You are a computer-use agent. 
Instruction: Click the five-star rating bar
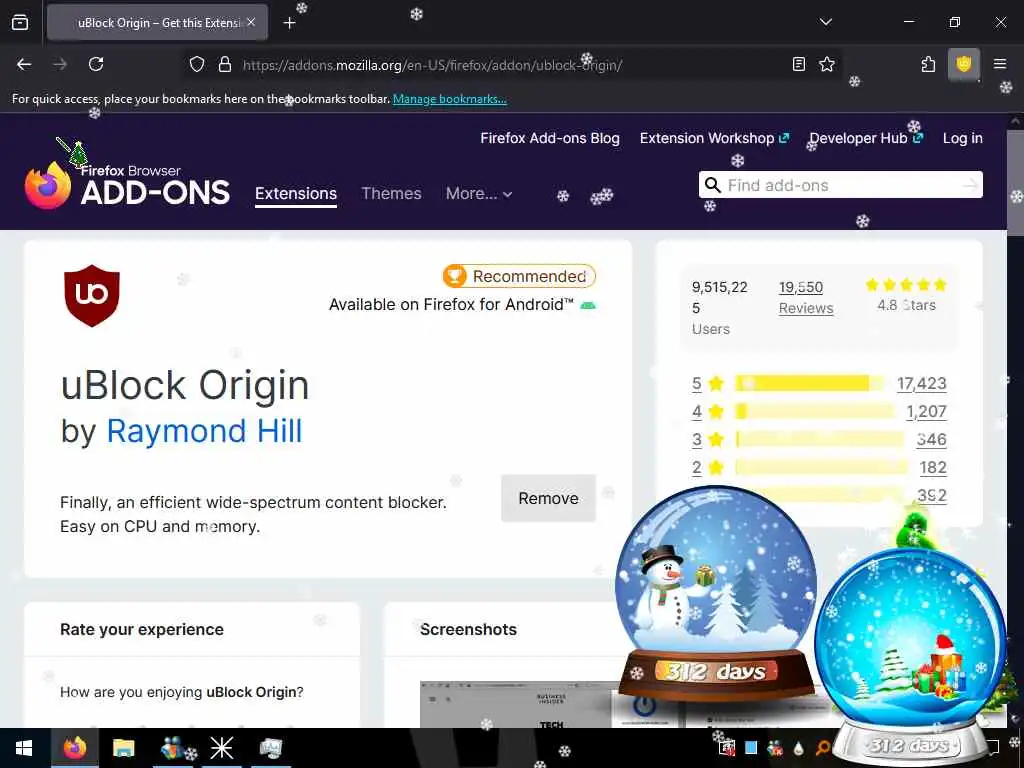[810, 383]
